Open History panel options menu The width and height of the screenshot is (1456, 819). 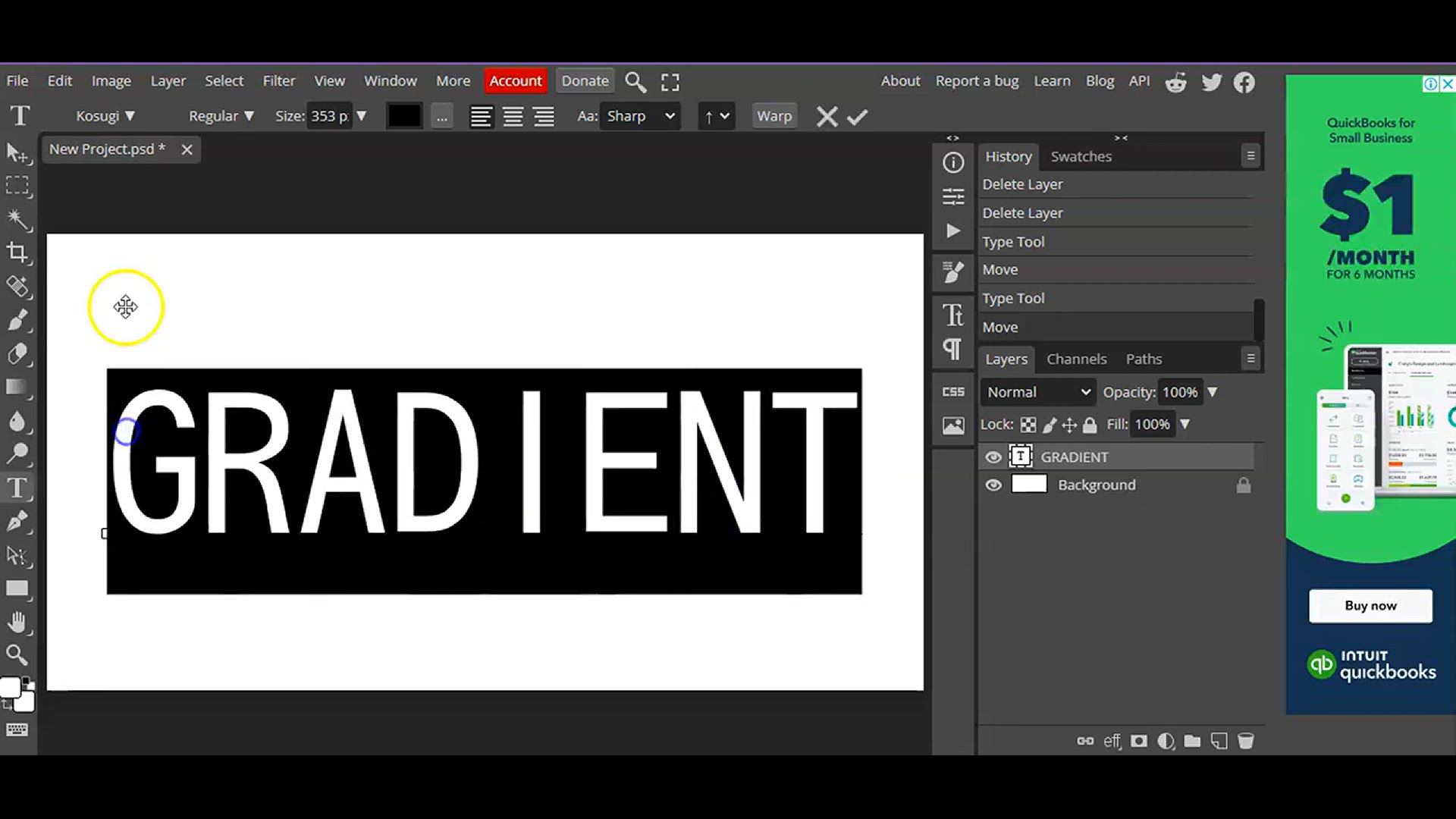point(1250,156)
